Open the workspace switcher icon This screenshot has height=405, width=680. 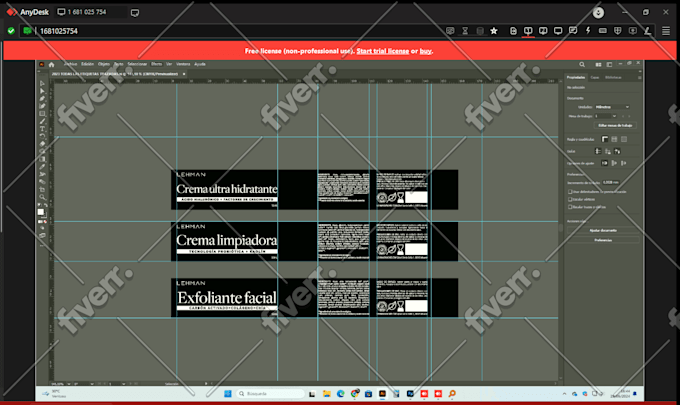(x=609, y=64)
